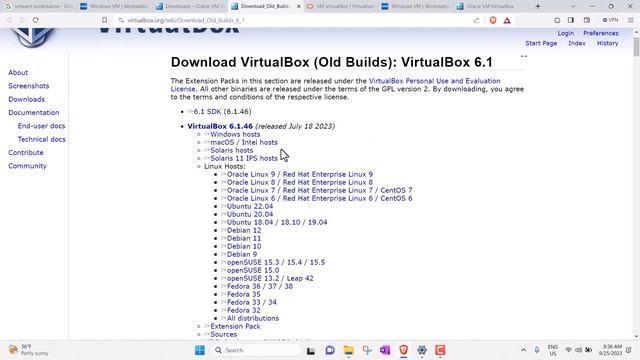640x360 pixels.
Task: Download the 6.1 SDK link
Action: 207,111
